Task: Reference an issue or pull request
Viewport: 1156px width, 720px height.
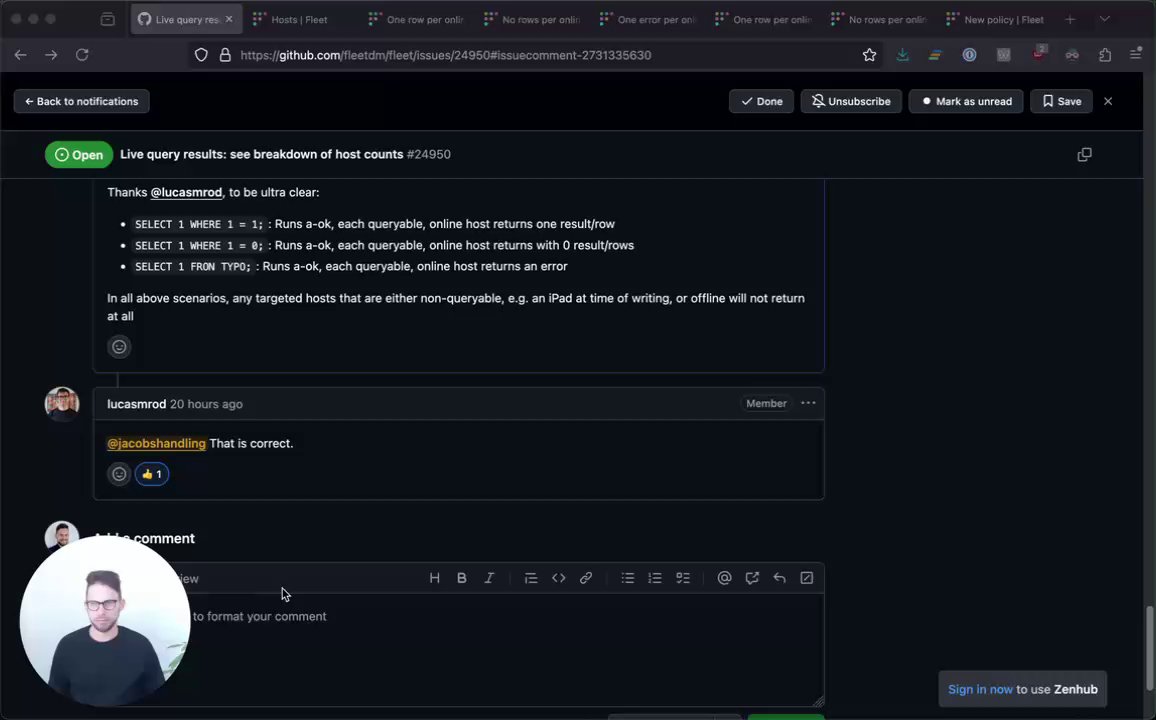Action: point(752,579)
